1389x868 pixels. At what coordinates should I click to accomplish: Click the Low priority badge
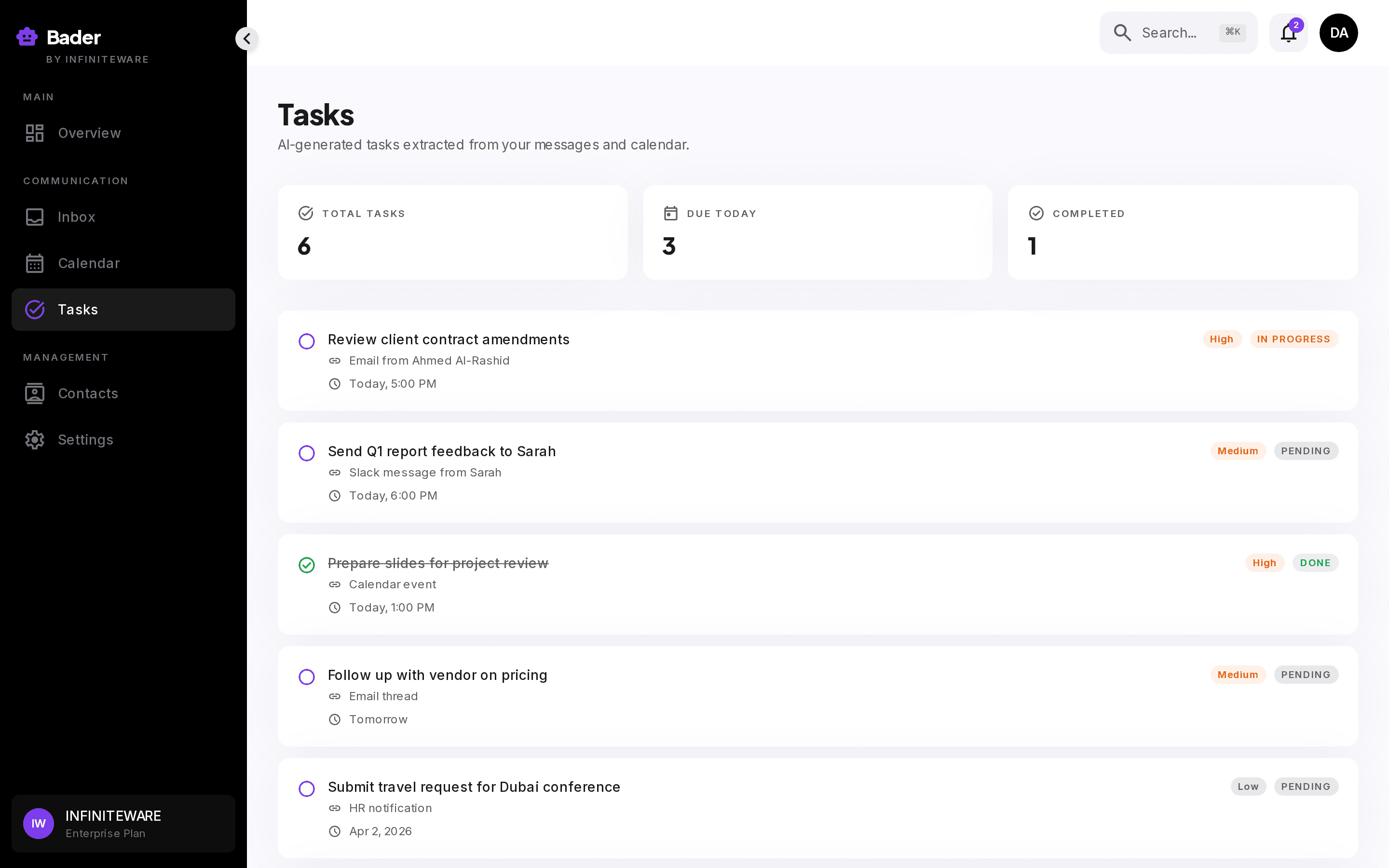coord(1248,787)
